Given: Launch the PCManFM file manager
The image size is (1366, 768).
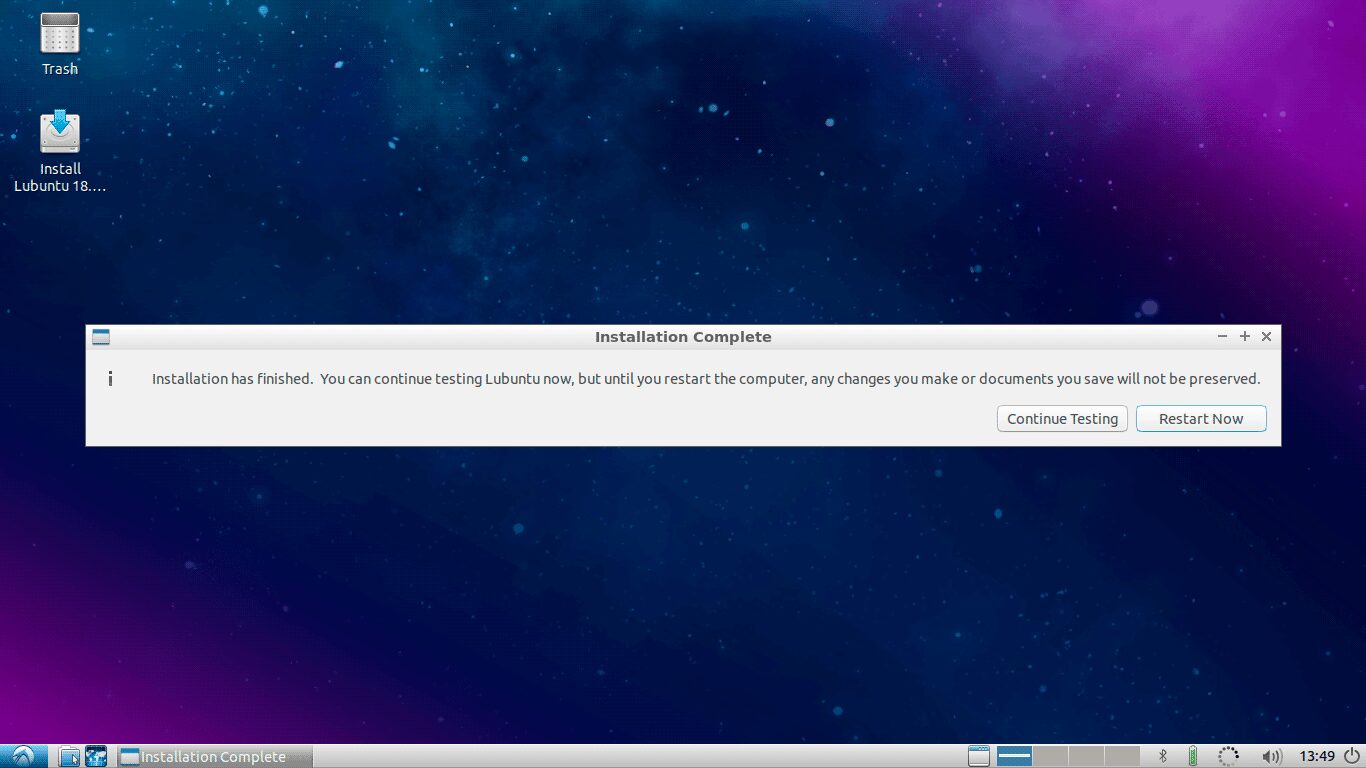Looking at the screenshot, I should pos(68,756).
